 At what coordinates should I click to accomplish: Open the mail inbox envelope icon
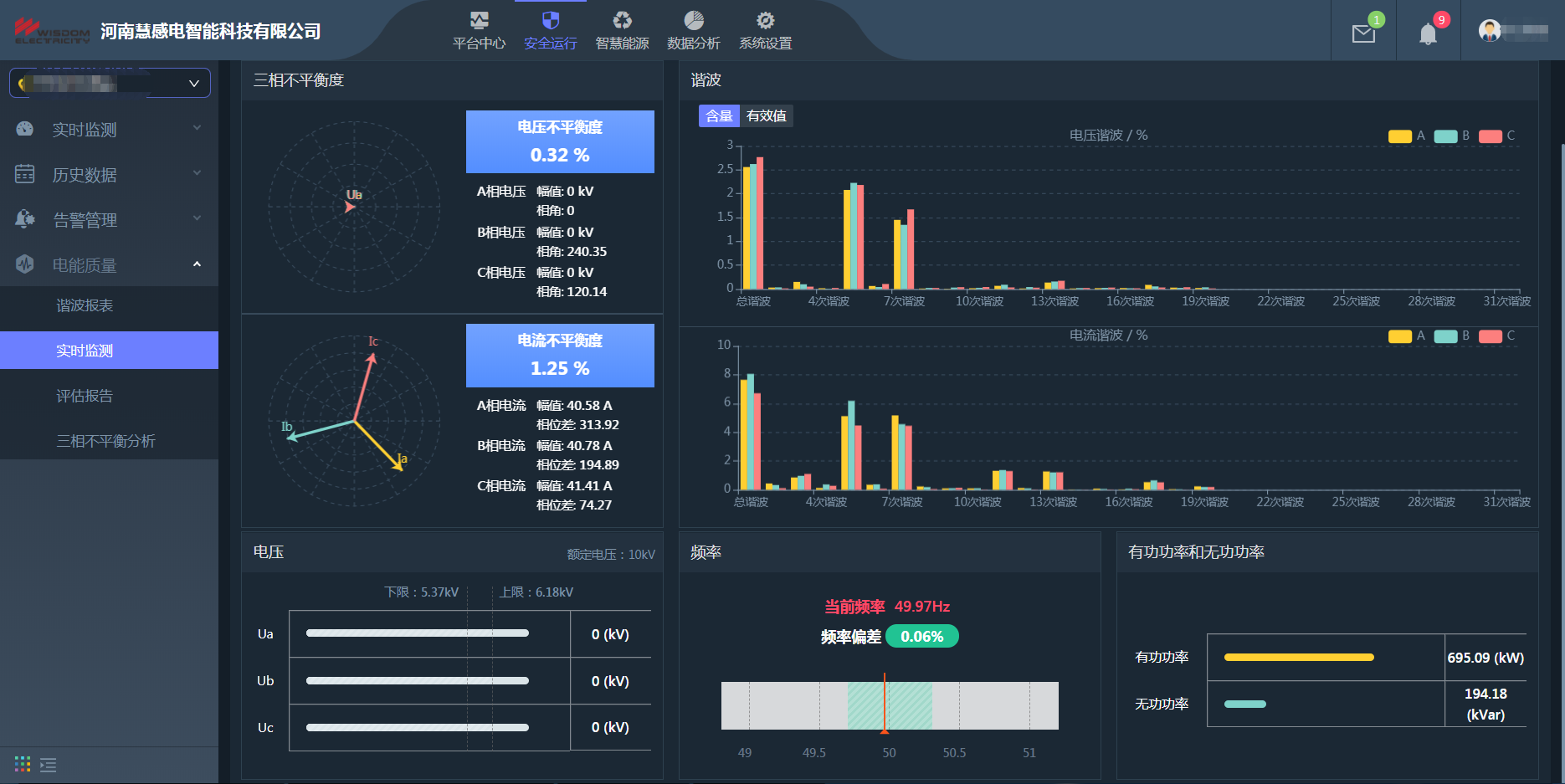(1363, 33)
